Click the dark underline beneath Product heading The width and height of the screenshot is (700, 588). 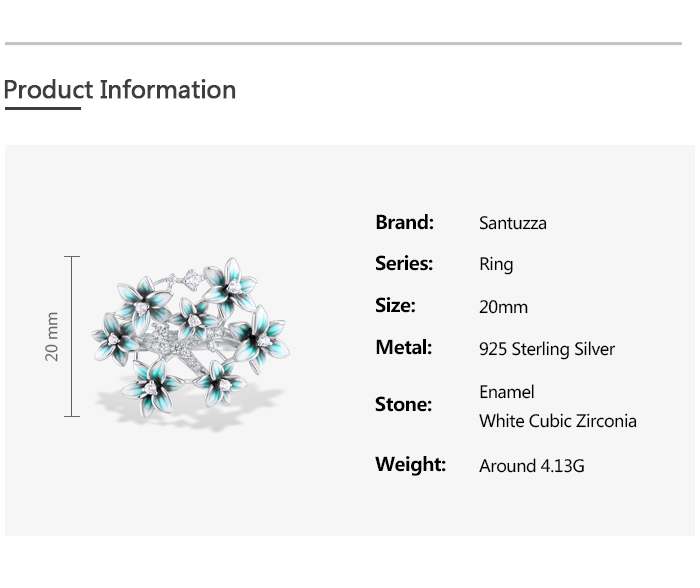click(42, 108)
